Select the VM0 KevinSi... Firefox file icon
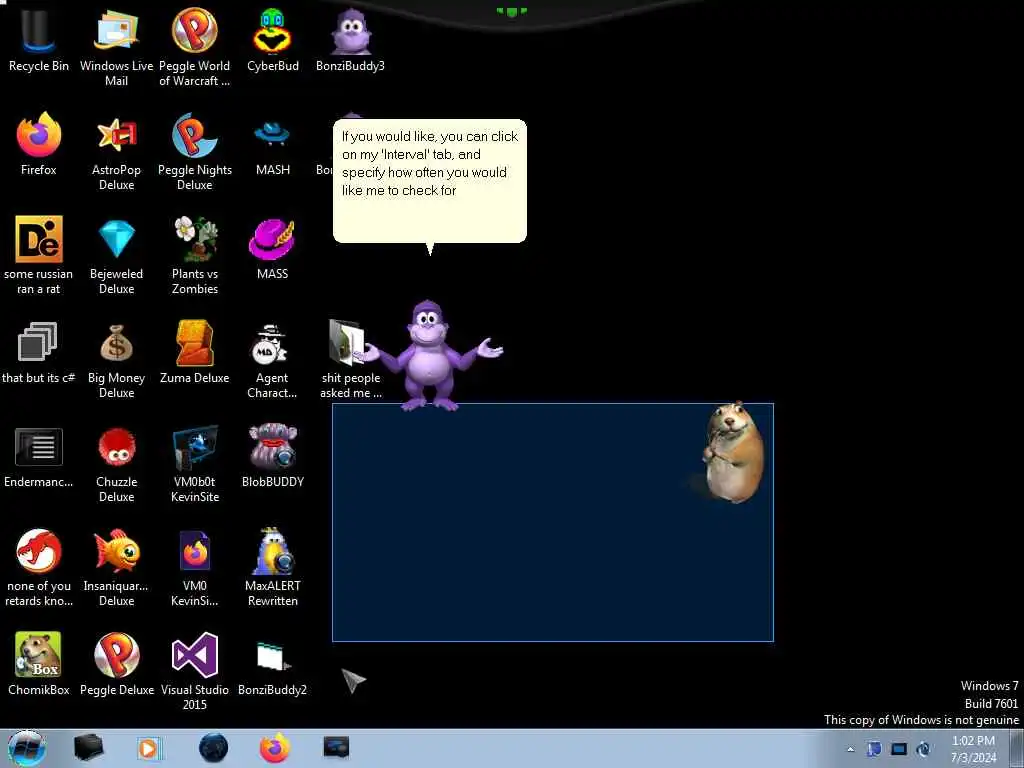This screenshot has width=1024, height=768. pyautogui.click(x=195, y=568)
